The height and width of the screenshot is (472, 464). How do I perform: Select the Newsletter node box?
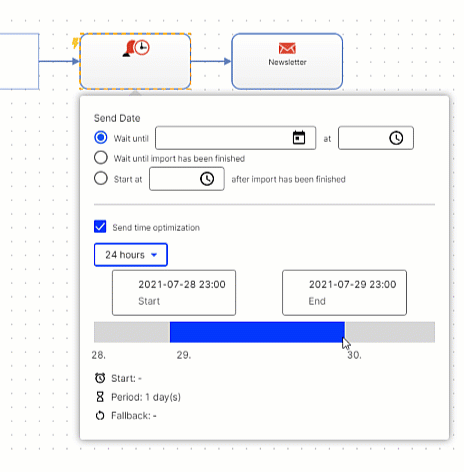point(287,61)
